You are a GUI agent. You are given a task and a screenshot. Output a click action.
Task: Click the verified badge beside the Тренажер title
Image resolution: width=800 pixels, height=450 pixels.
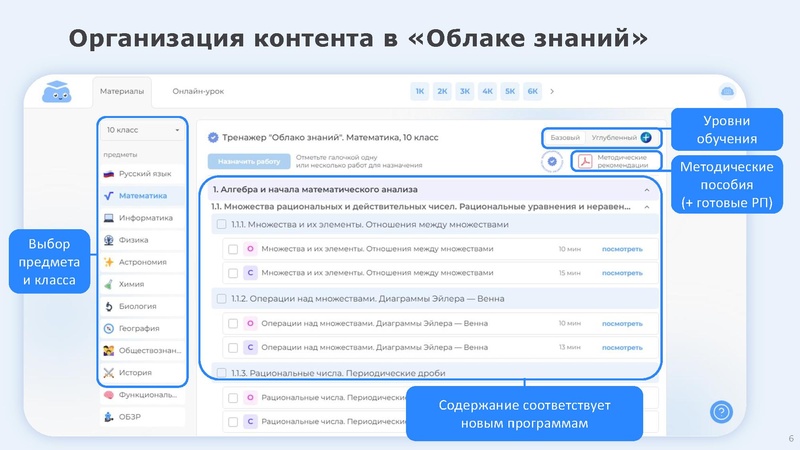[x=213, y=137]
